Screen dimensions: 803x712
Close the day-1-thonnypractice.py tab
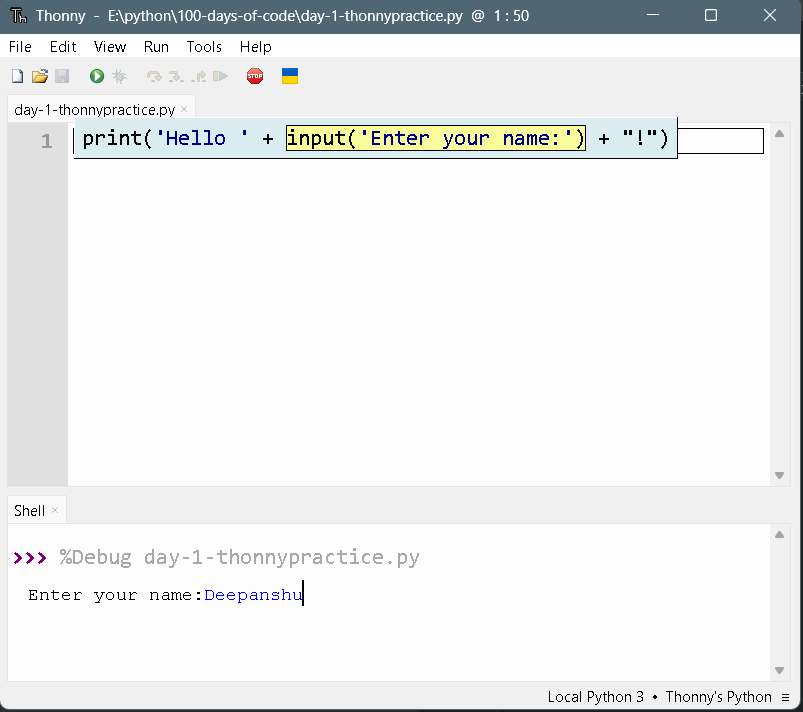(184, 109)
